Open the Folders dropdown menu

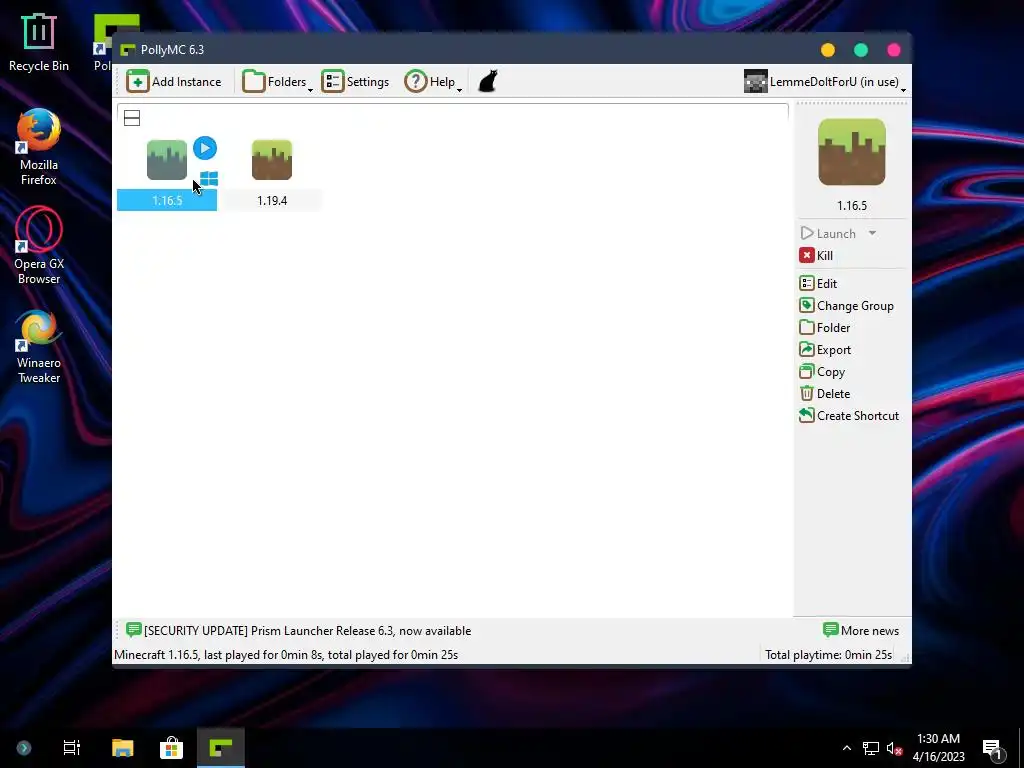pos(278,82)
